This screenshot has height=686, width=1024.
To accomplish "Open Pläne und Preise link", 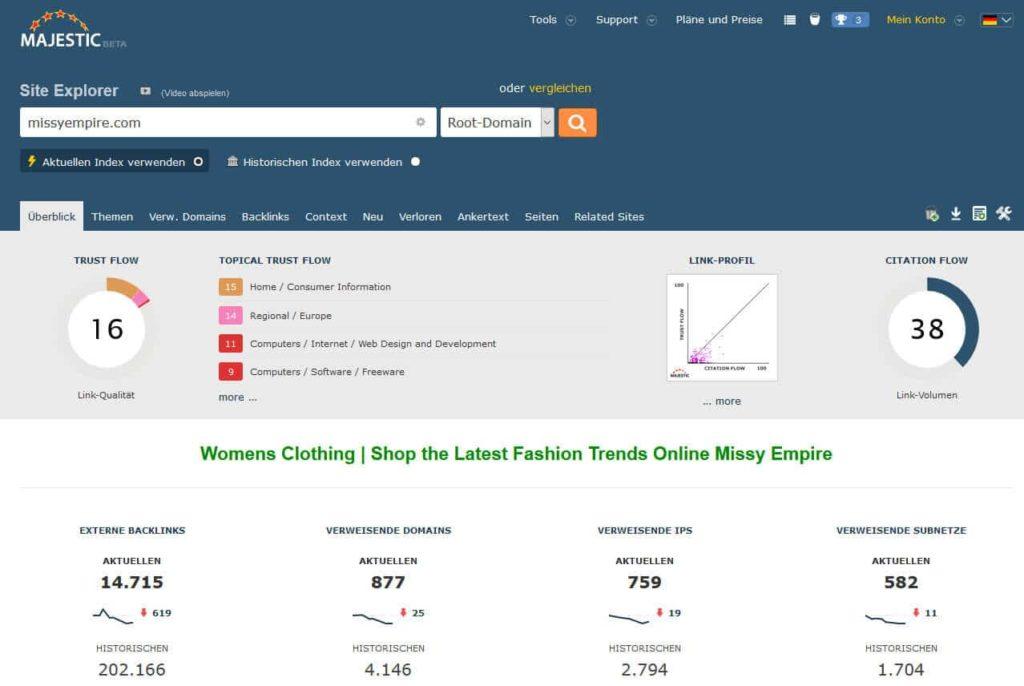I will [x=719, y=20].
